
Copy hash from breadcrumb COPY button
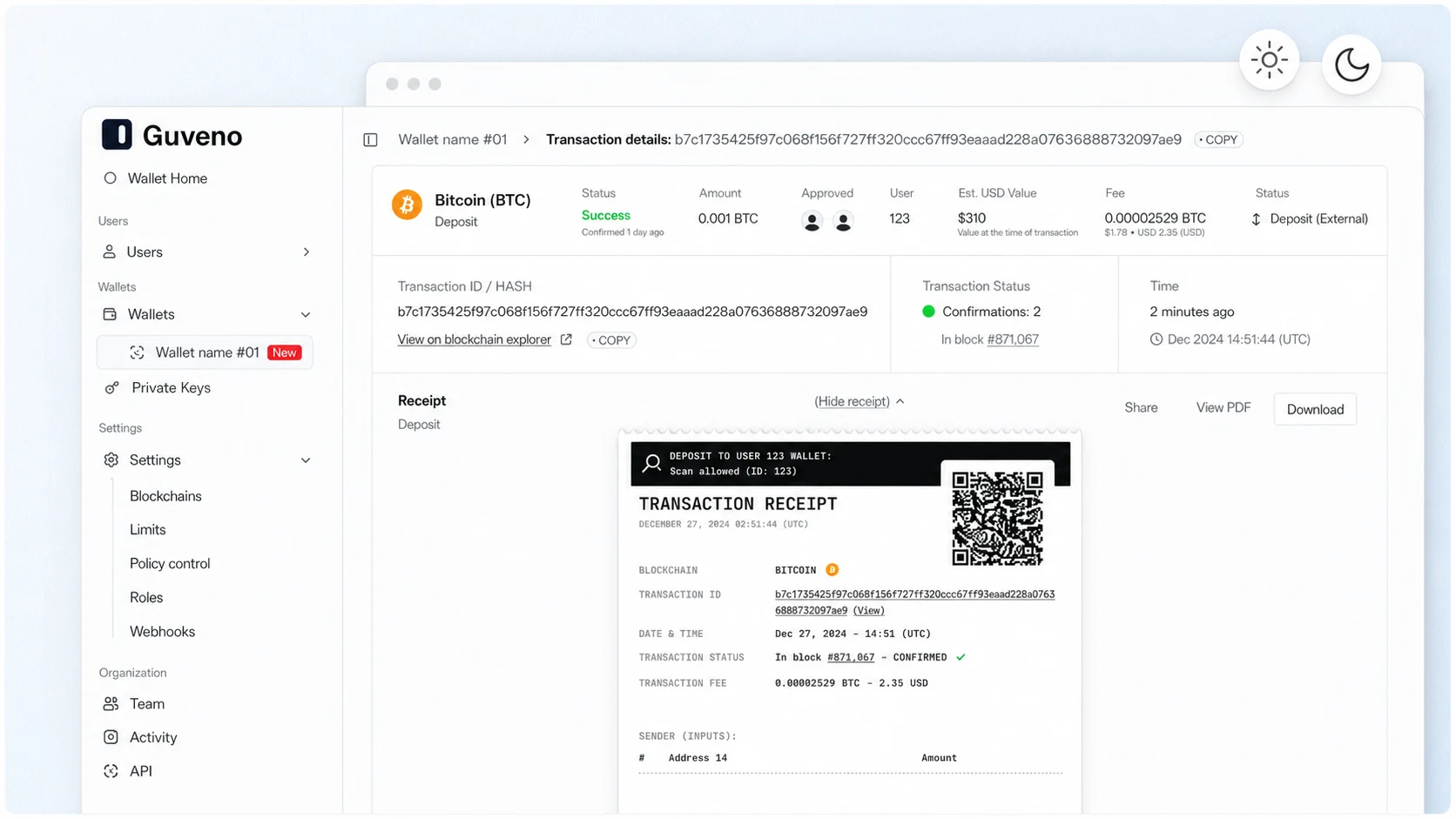tap(1218, 139)
